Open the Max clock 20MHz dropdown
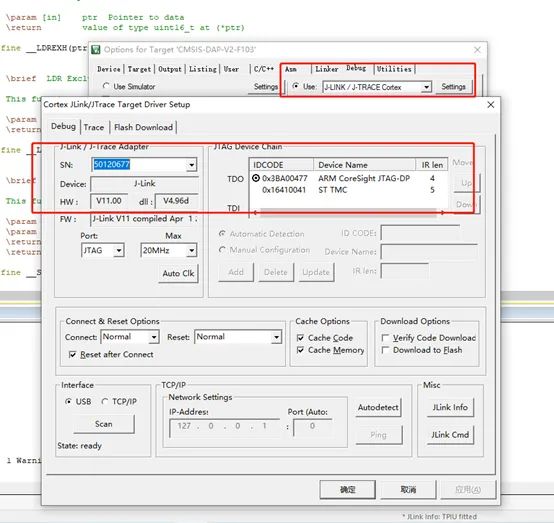 tap(191, 251)
